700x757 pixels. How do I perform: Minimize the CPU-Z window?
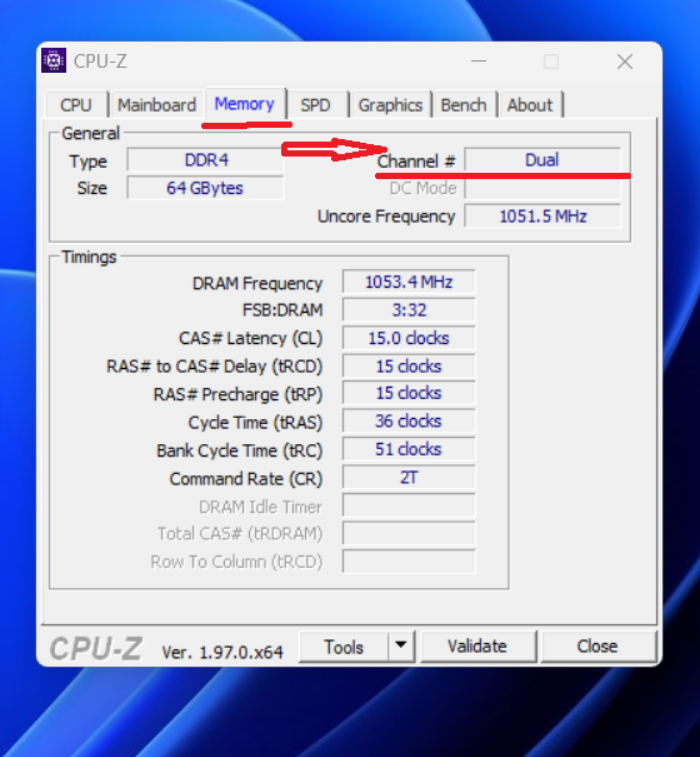478,61
